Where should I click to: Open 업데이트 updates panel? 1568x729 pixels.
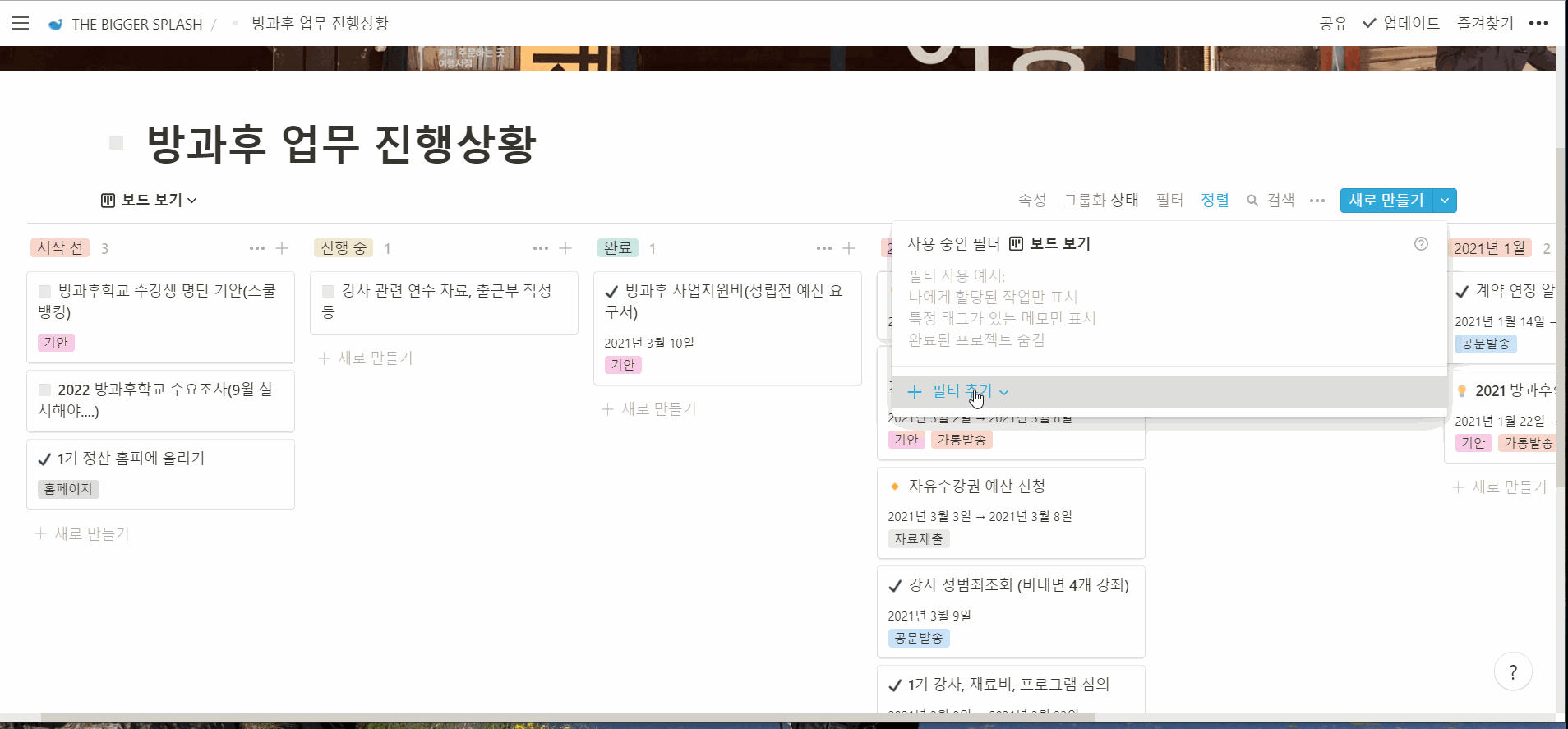click(x=1401, y=24)
